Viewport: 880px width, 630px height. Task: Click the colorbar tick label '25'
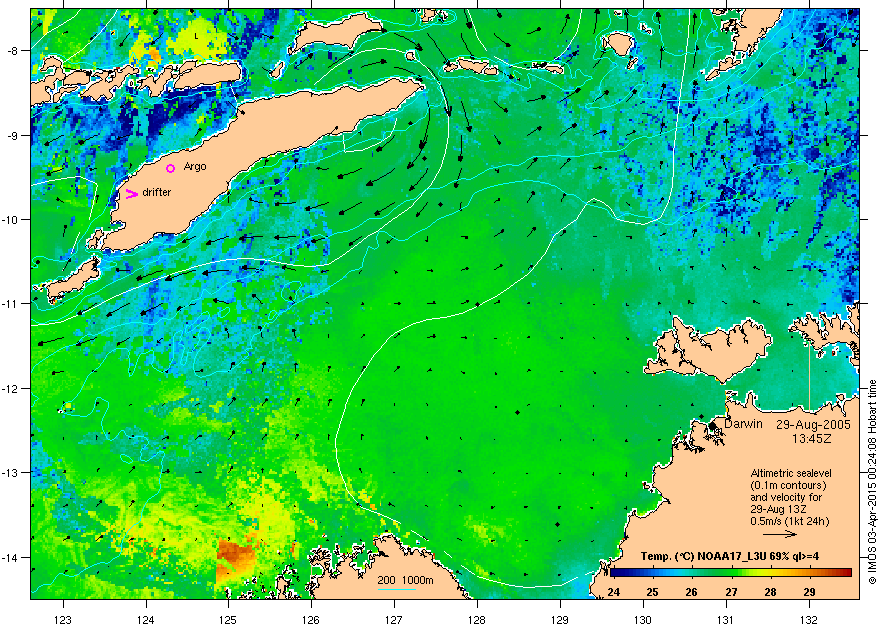click(652, 592)
